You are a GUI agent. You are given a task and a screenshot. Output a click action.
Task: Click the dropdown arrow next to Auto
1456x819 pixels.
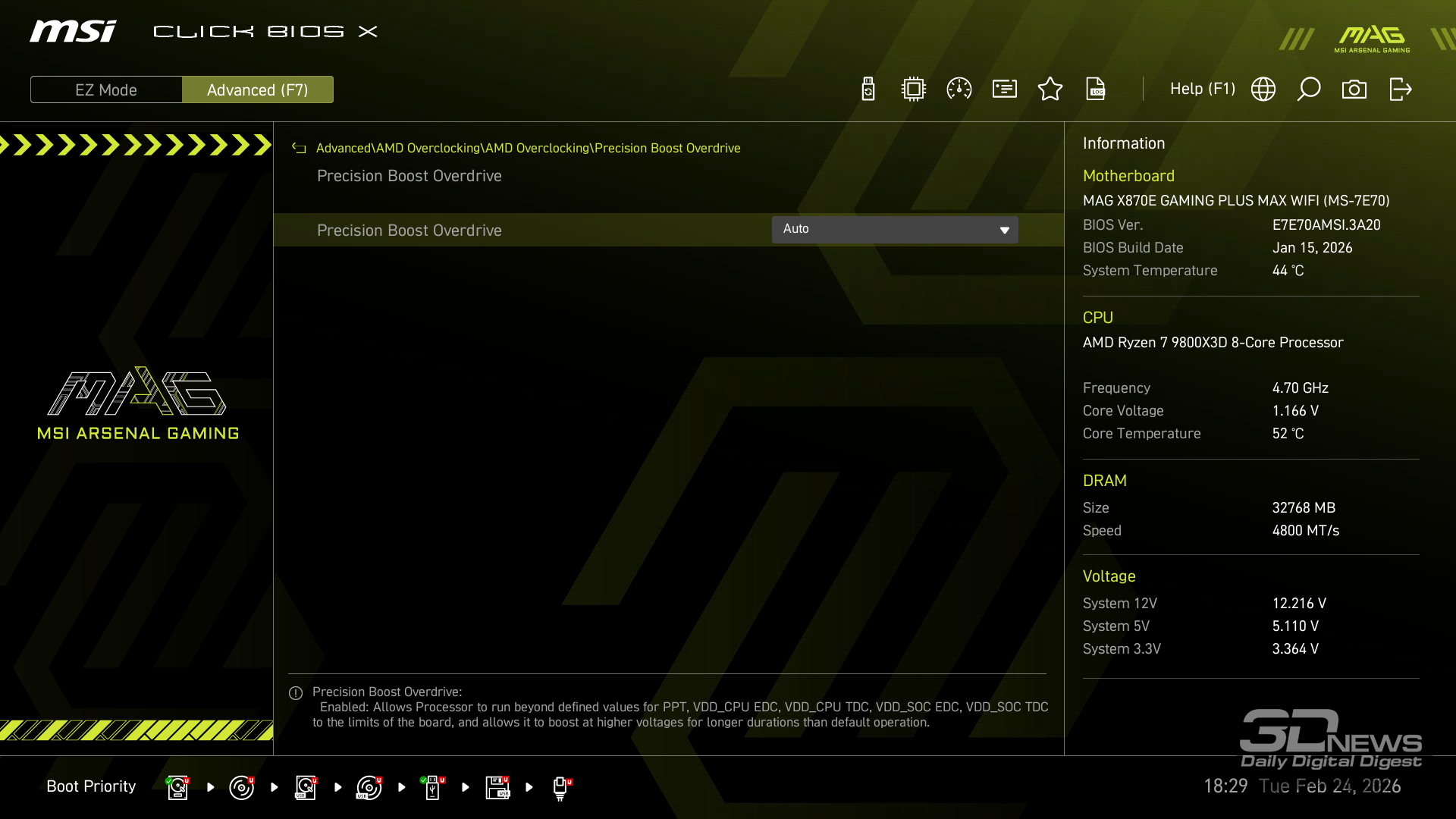[x=1004, y=231]
